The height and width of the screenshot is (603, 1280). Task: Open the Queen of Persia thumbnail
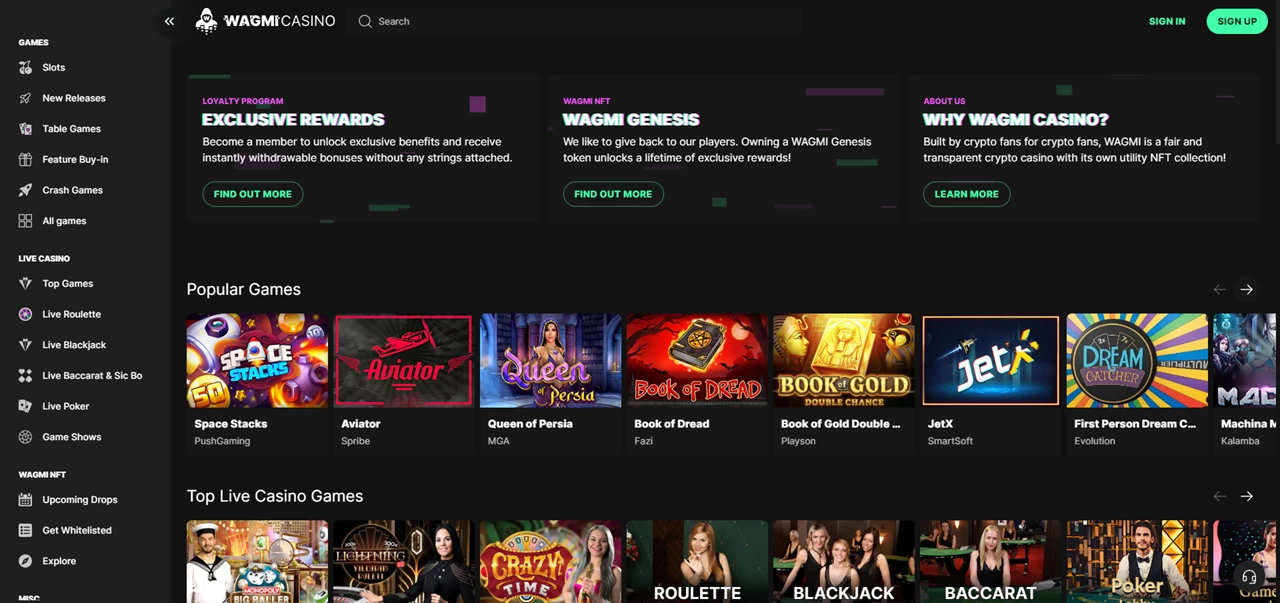[550, 360]
